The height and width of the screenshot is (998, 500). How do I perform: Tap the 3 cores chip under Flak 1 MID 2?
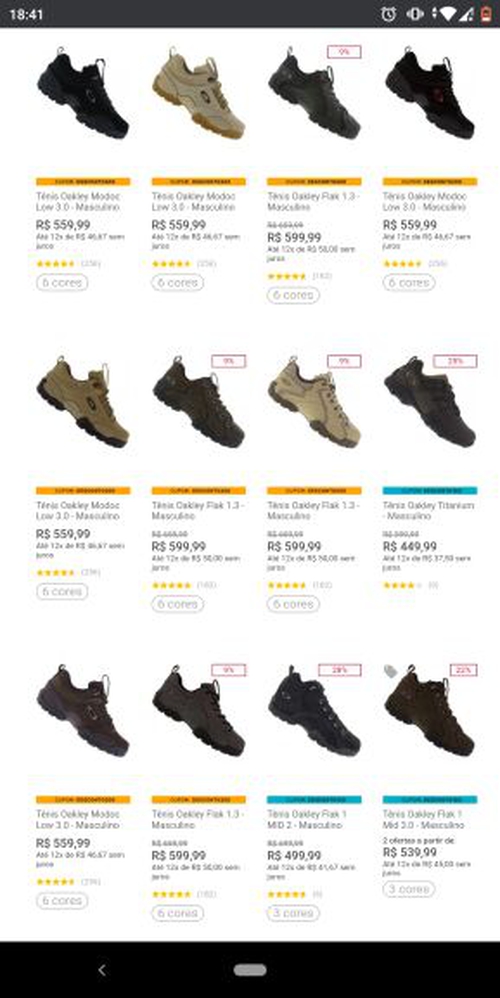293,913
